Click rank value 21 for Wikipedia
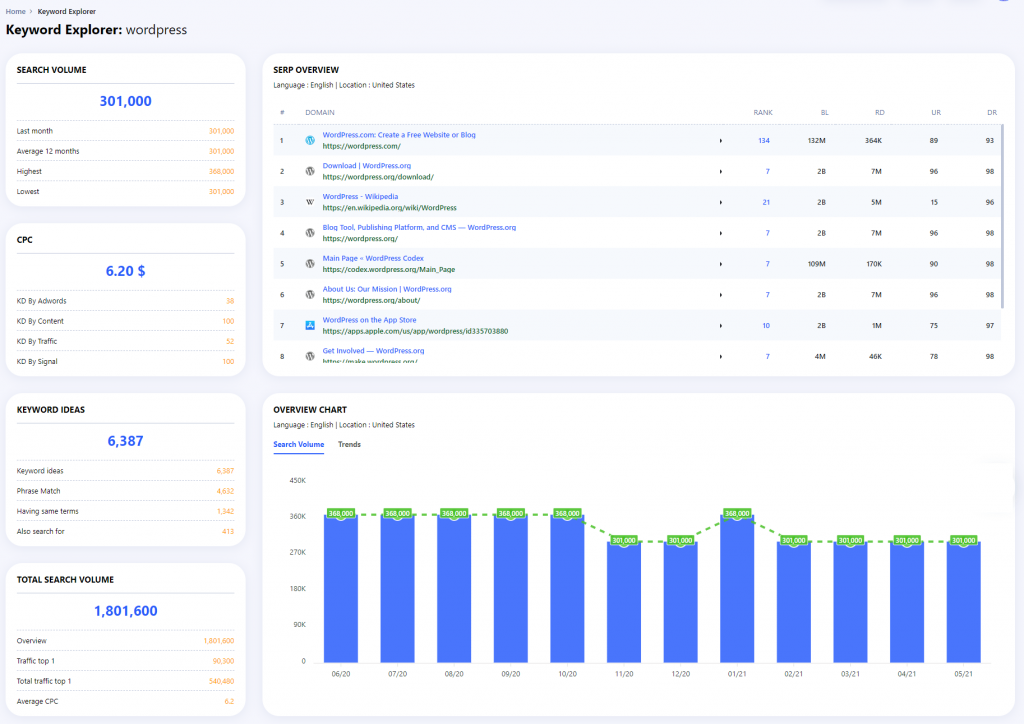Viewport: 1024px width, 724px height. click(766, 202)
